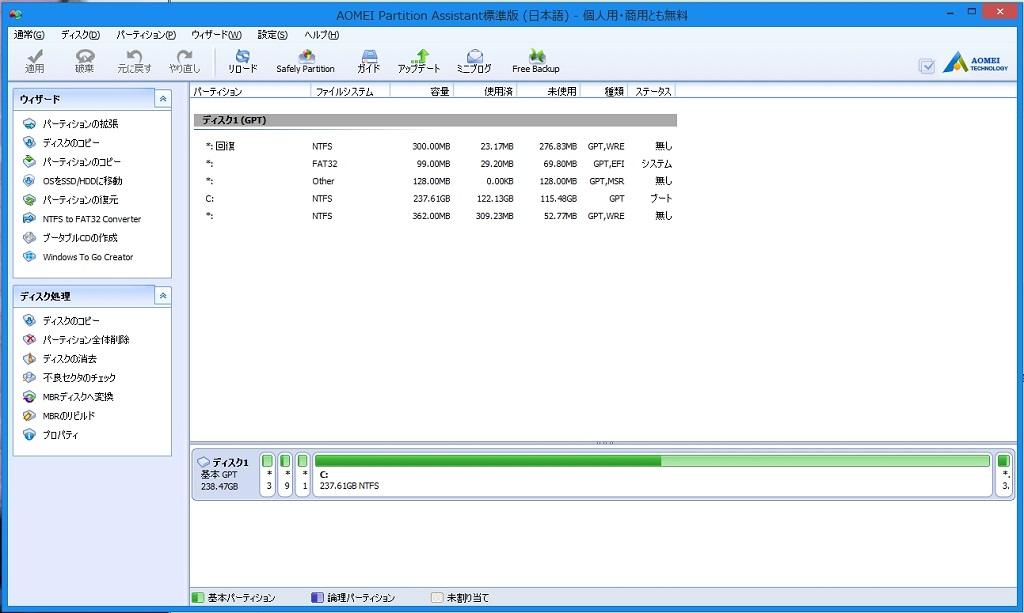The image size is (1024, 613).
Task: Click the 適用 (Apply) toolbar icon
Action: point(35,61)
